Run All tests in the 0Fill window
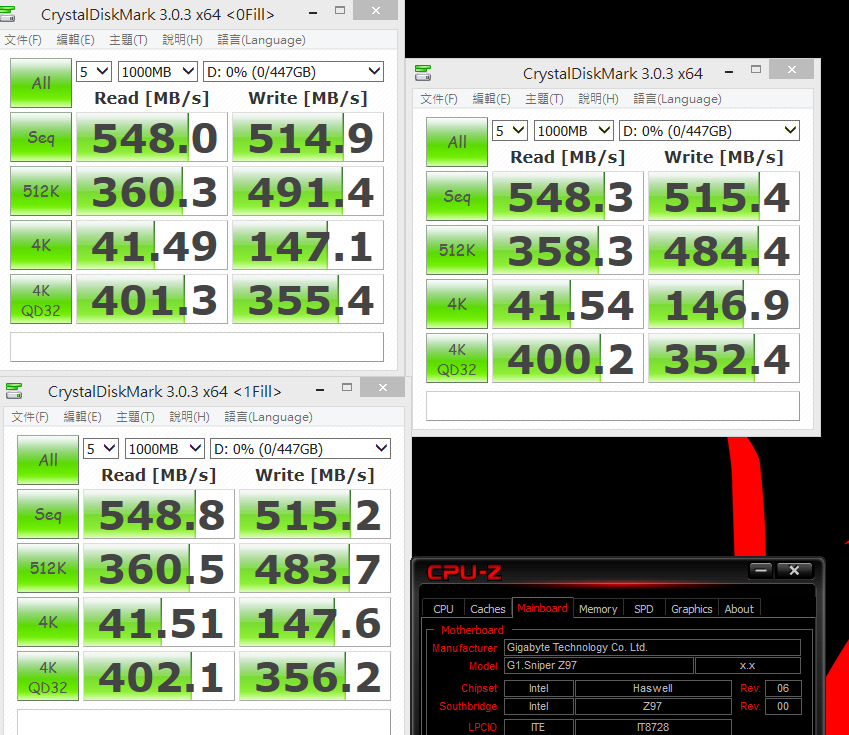This screenshot has width=849, height=735. 41,83
